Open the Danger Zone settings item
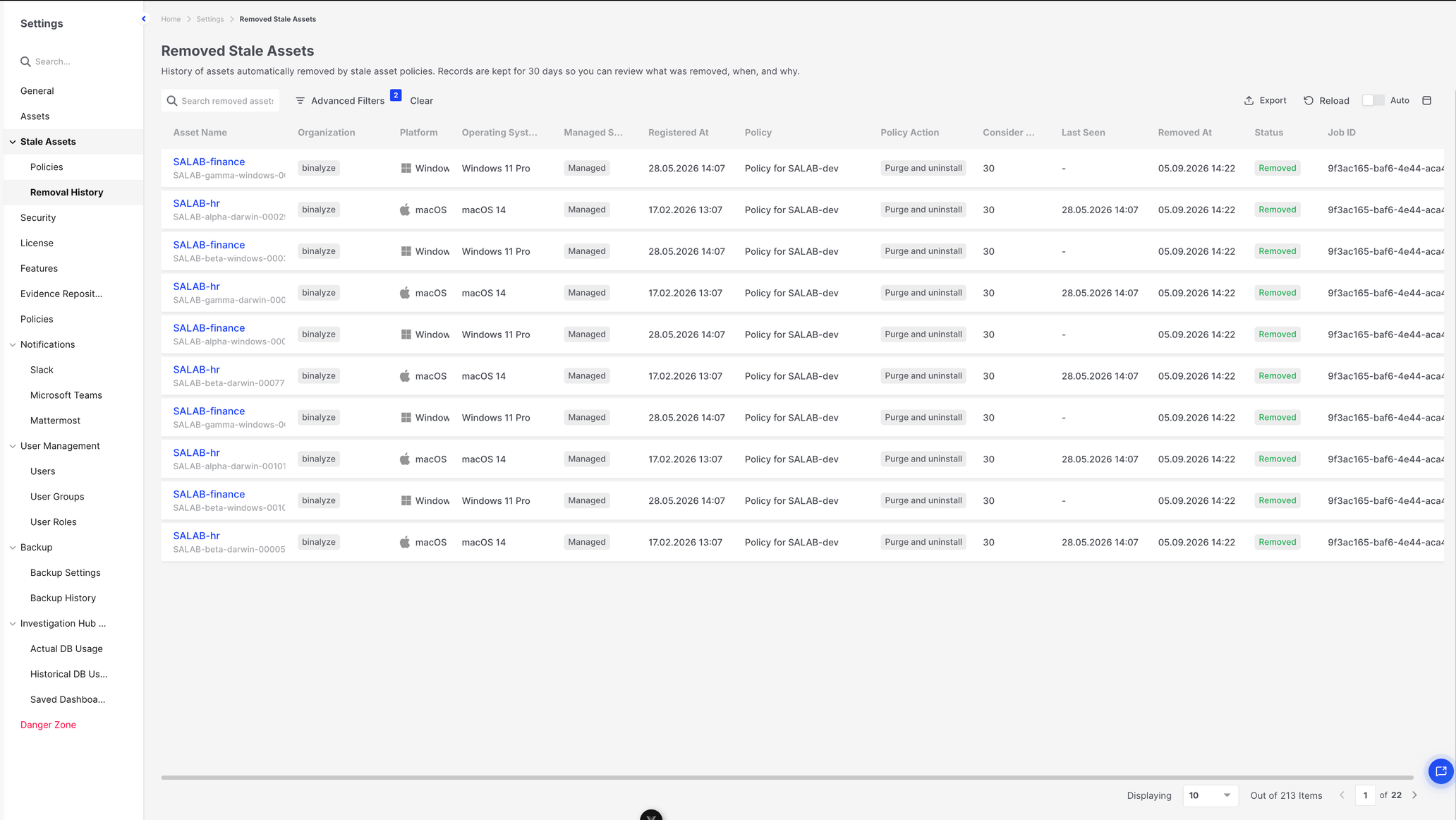1456x820 pixels. tap(48, 725)
